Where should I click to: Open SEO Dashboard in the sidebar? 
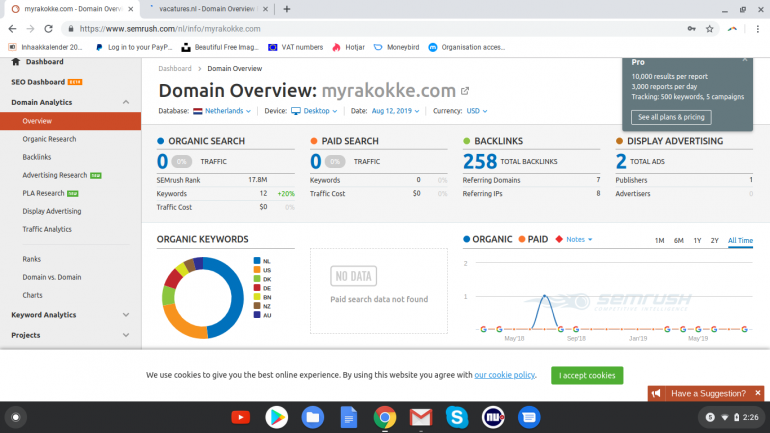[38, 82]
